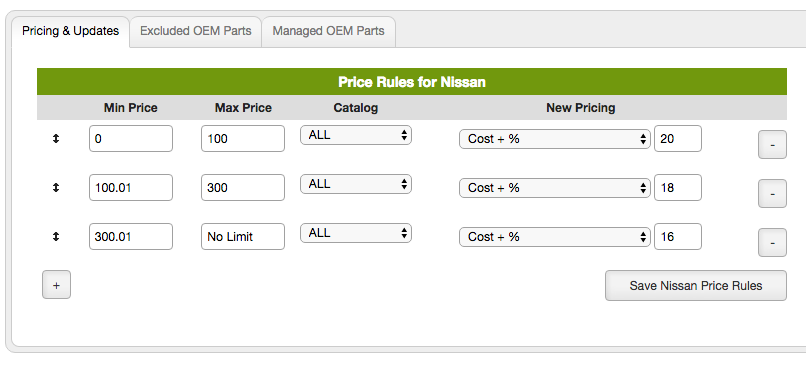Image resolution: width=806 pixels, height=371 pixels.
Task: Open the Excluded OEM Parts tab
Action: tap(195, 31)
